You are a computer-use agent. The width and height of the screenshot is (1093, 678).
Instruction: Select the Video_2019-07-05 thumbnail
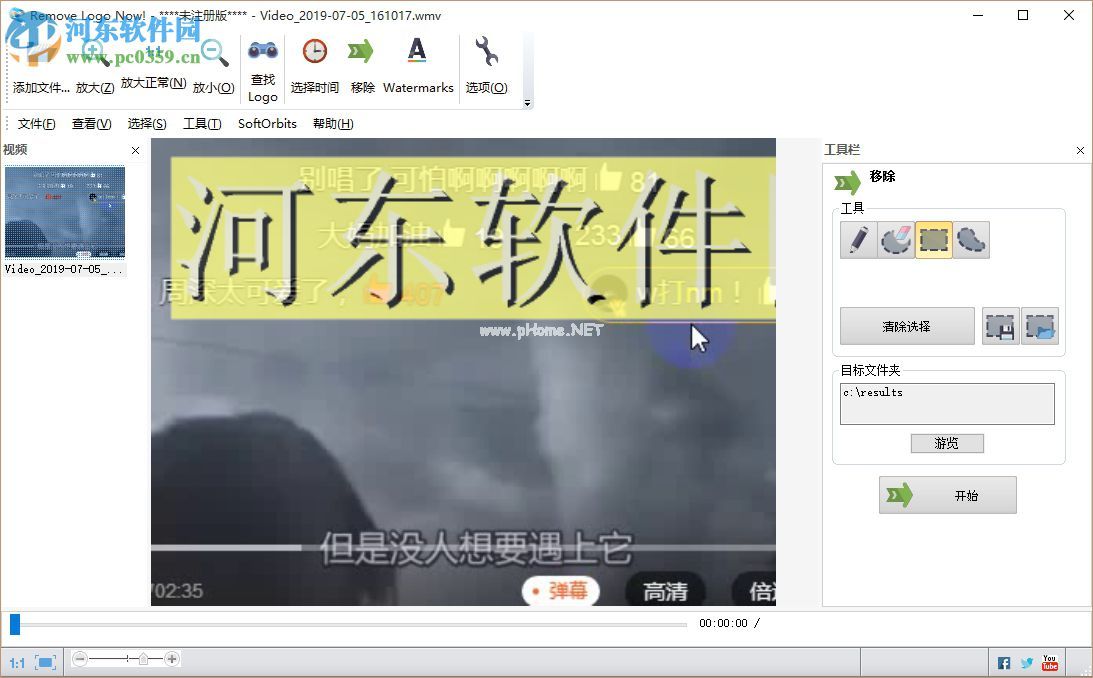[64, 213]
